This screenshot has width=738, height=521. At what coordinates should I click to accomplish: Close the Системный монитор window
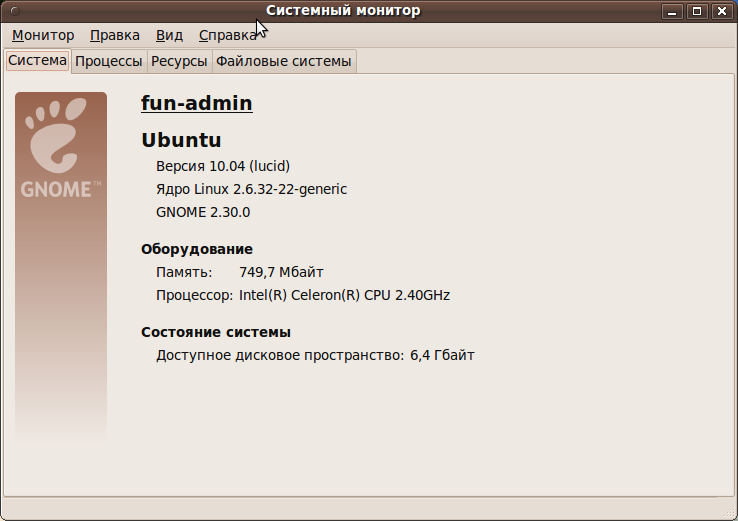[722, 11]
